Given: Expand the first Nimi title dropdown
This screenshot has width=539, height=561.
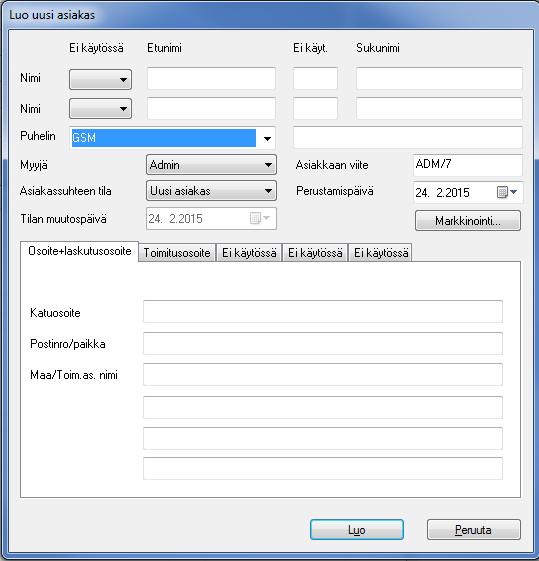Looking at the screenshot, I should (x=100, y=79).
